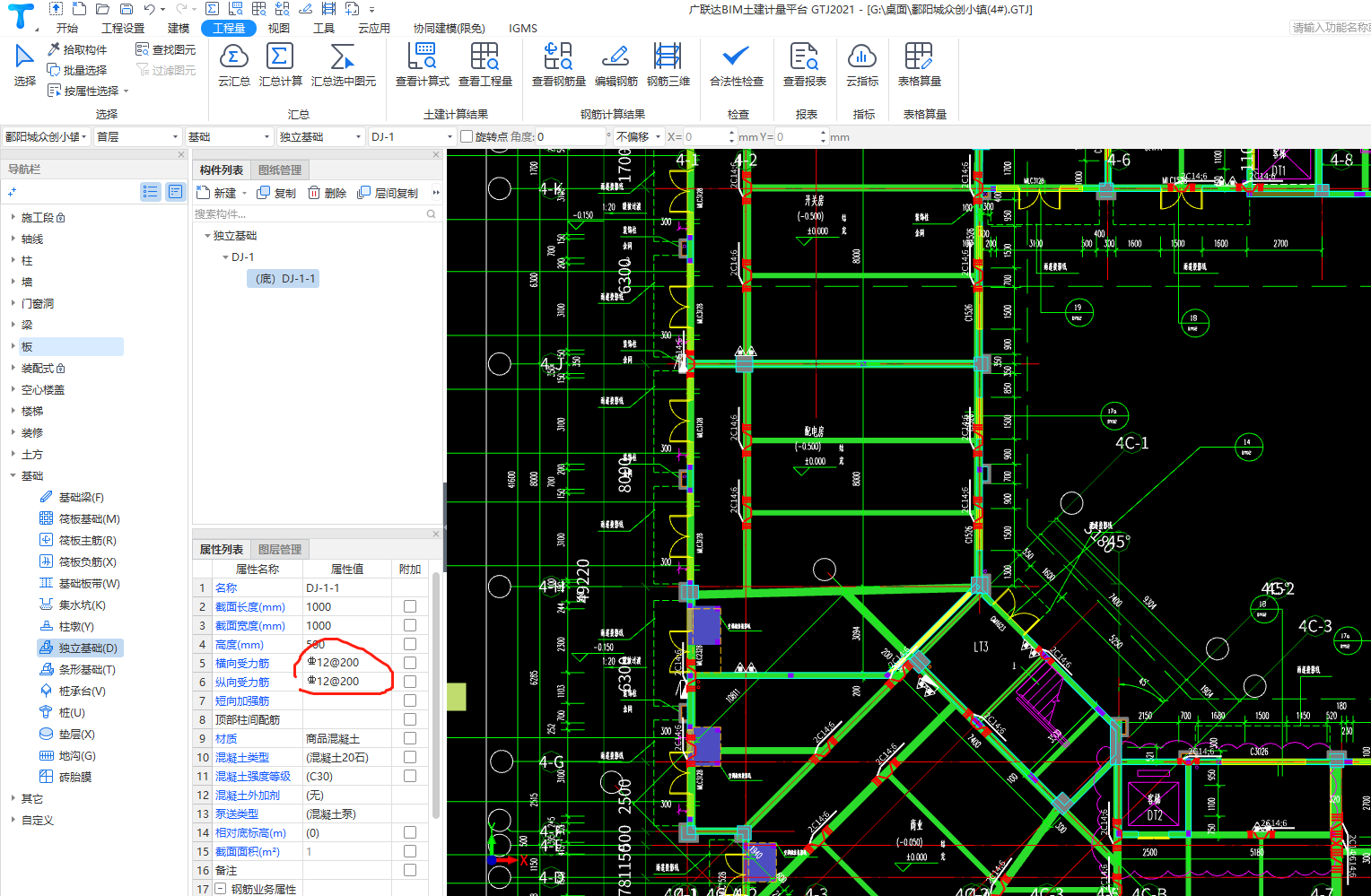Click the 搜索构件 search field

coord(315,213)
